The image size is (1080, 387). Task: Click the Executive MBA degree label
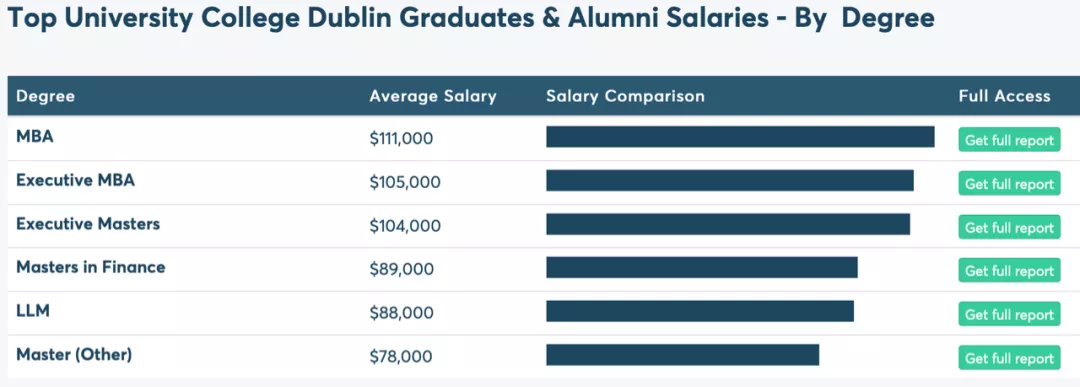click(x=76, y=180)
